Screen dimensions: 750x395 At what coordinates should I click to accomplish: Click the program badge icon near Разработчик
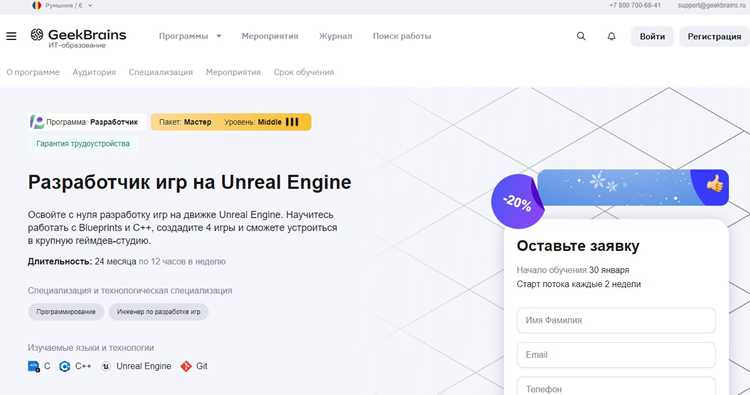pos(36,122)
